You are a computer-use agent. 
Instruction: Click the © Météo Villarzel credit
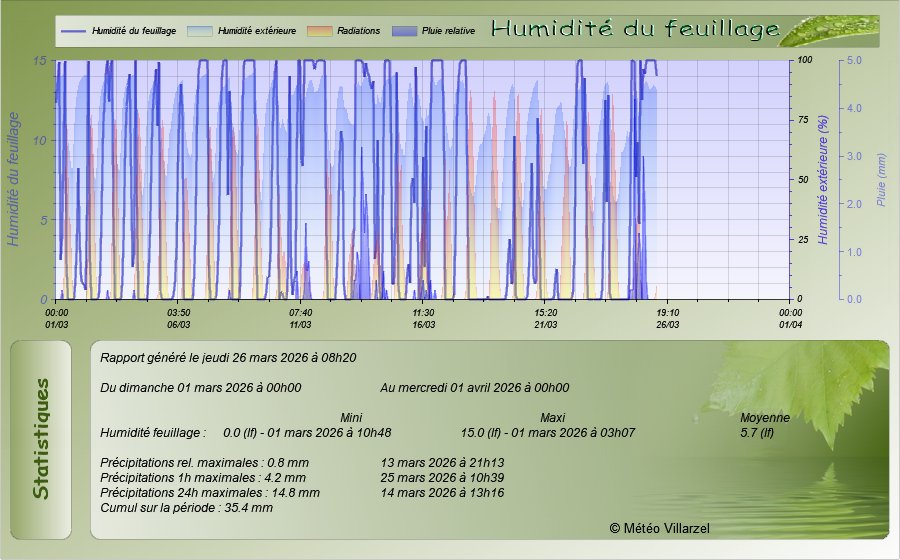(659, 527)
